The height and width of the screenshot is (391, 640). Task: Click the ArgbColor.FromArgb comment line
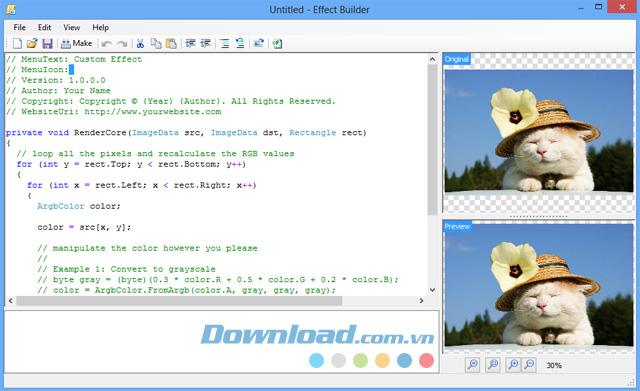click(x=187, y=290)
